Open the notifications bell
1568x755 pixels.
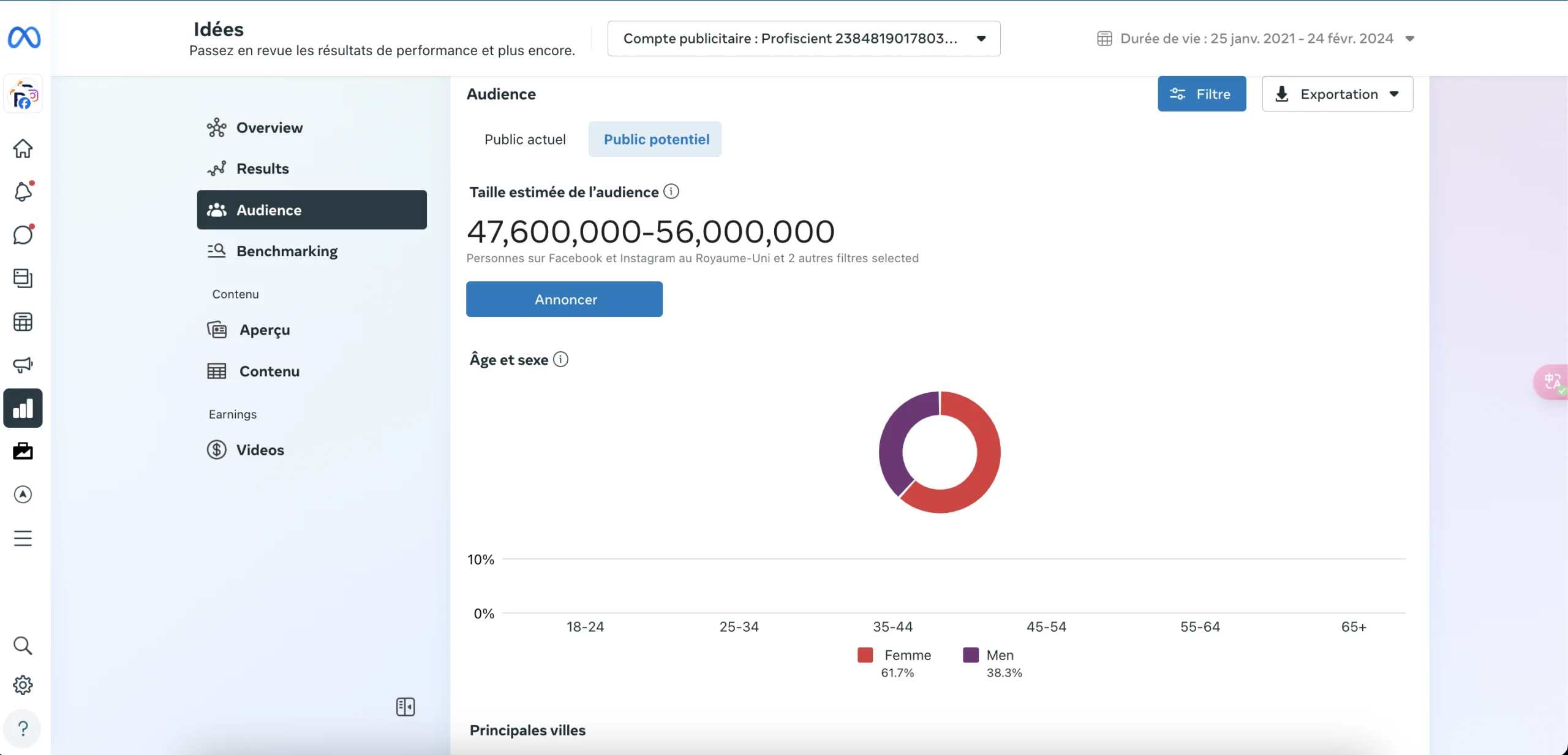(x=23, y=191)
